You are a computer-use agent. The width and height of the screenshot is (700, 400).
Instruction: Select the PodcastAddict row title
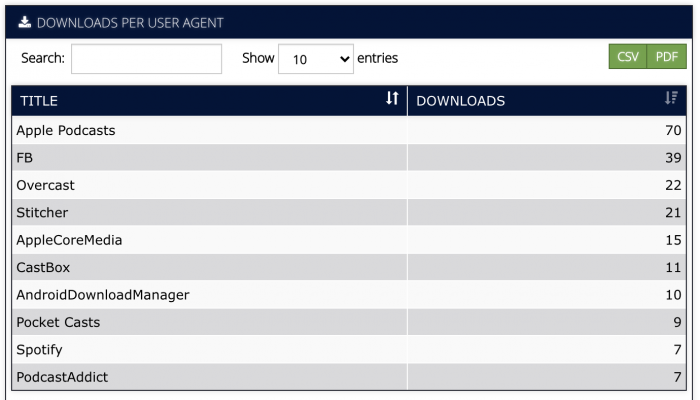[62, 377]
